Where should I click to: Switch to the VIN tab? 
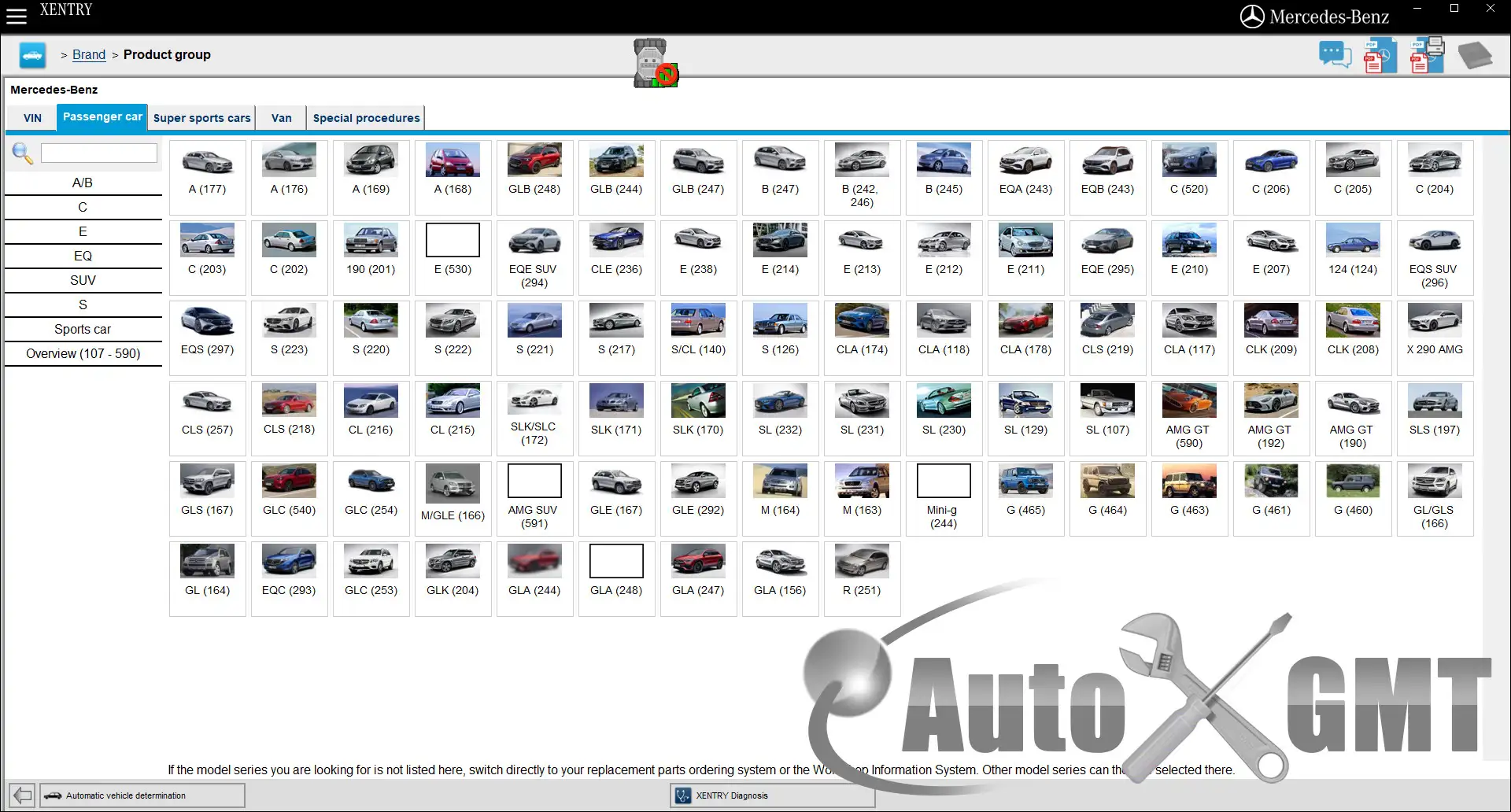32,118
